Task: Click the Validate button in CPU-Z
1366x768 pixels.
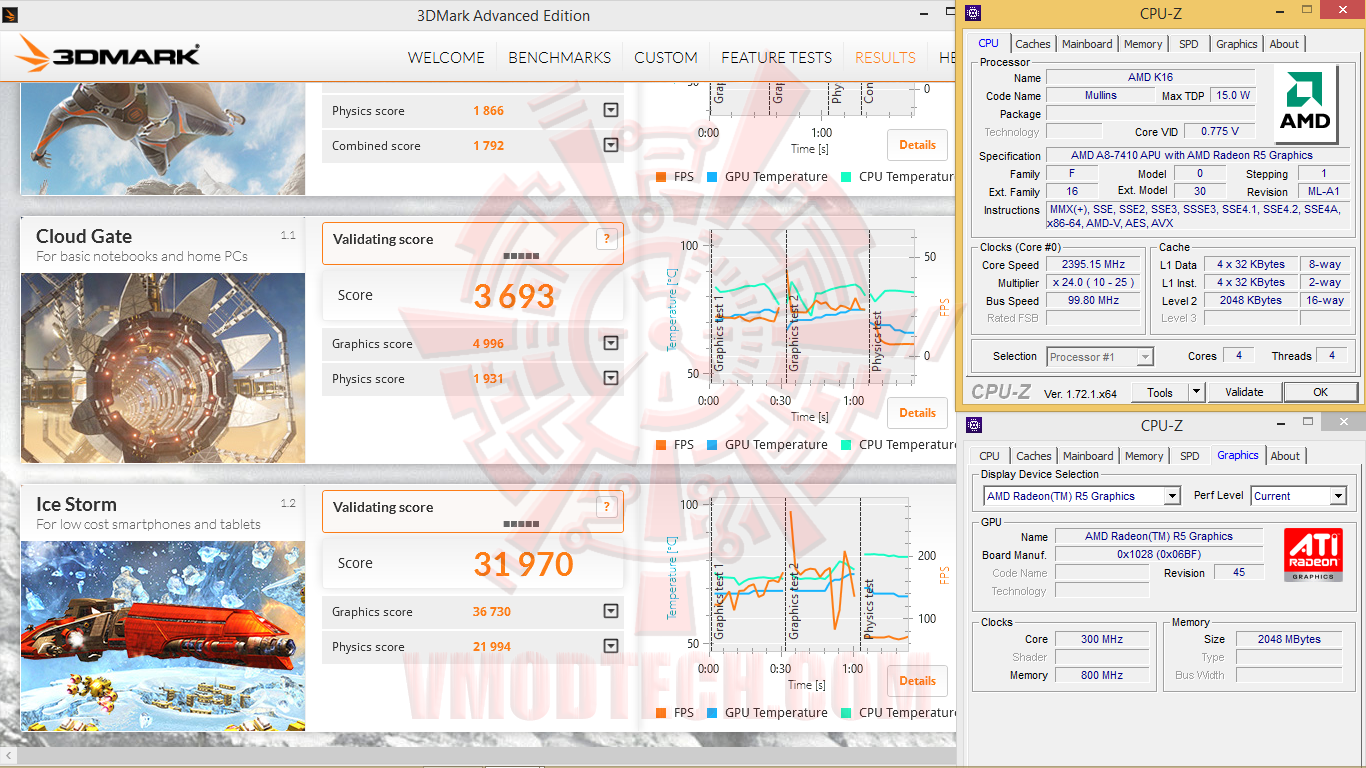Action: tap(1244, 392)
